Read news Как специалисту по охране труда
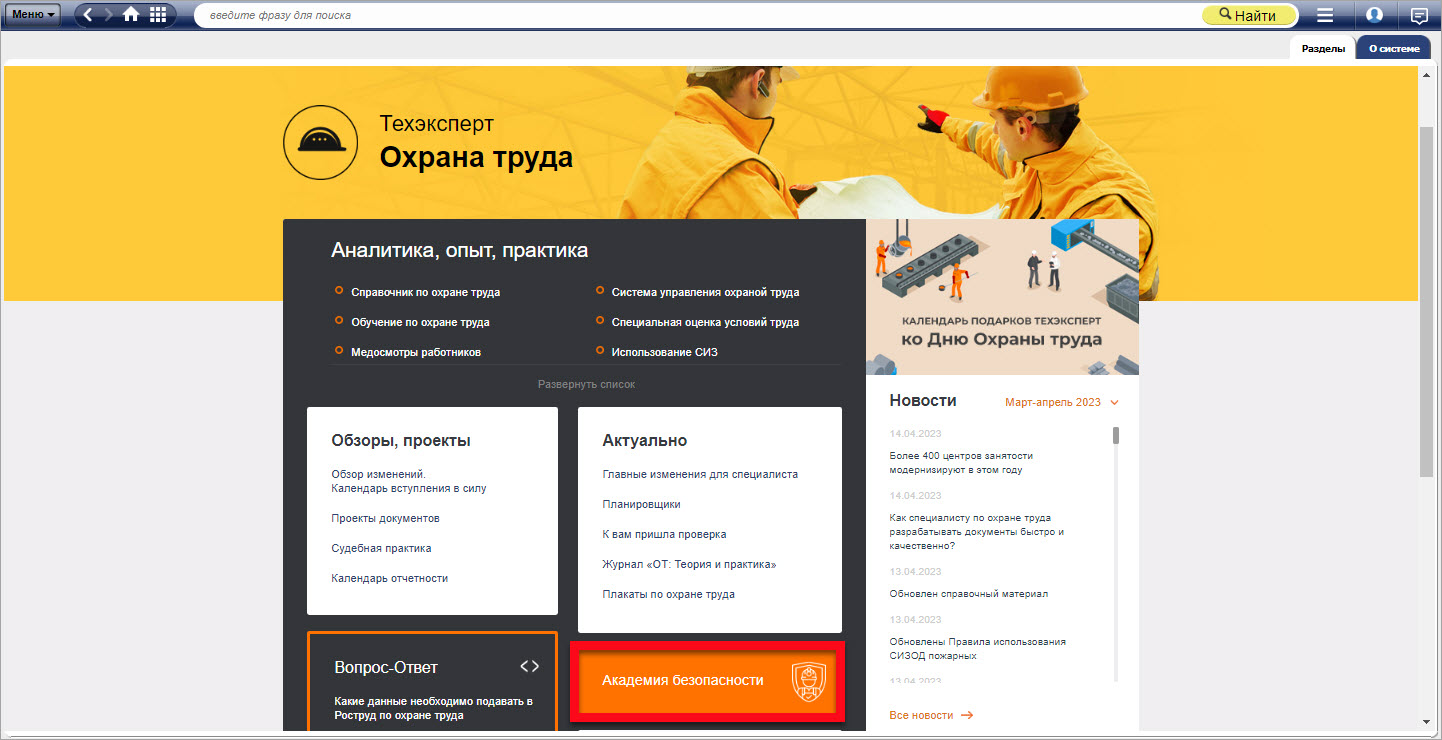1442x740 pixels. [x=976, y=532]
